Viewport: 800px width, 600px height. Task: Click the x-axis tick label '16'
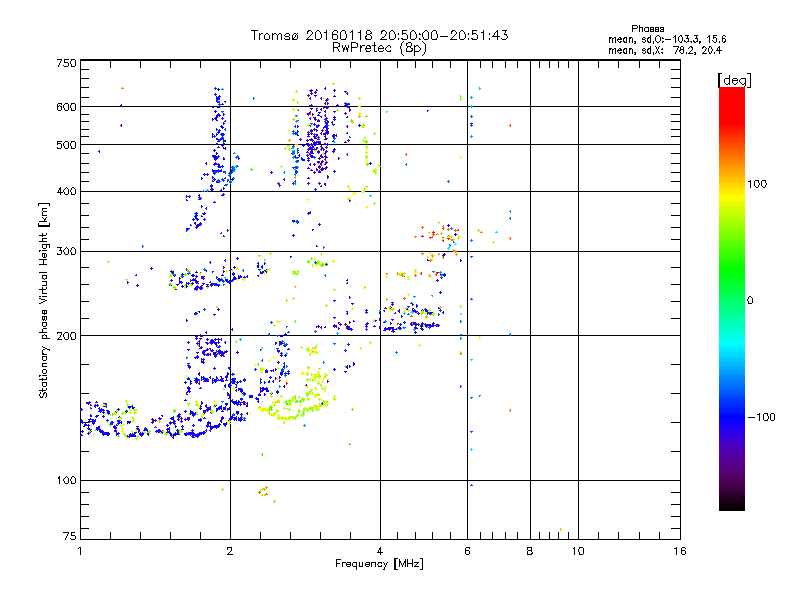(x=680, y=551)
